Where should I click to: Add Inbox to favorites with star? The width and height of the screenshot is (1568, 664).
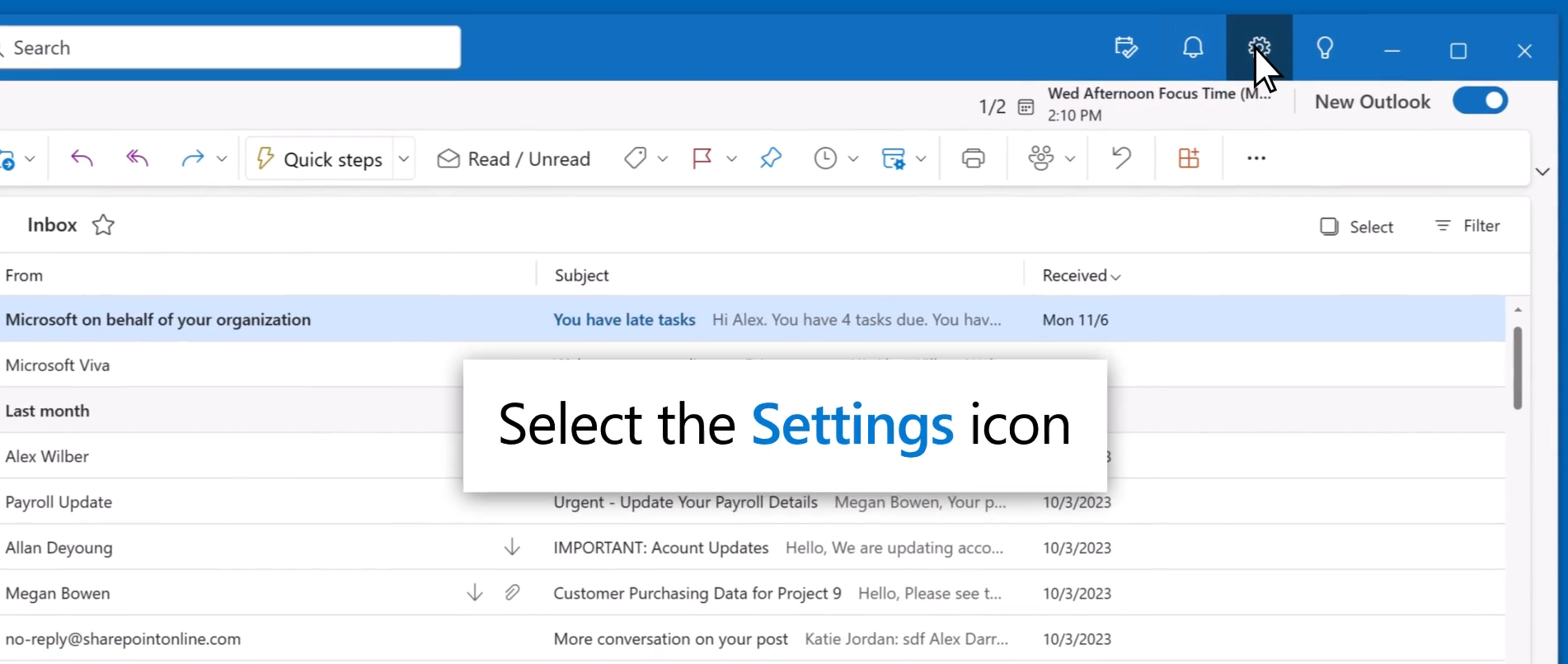[x=103, y=225]
